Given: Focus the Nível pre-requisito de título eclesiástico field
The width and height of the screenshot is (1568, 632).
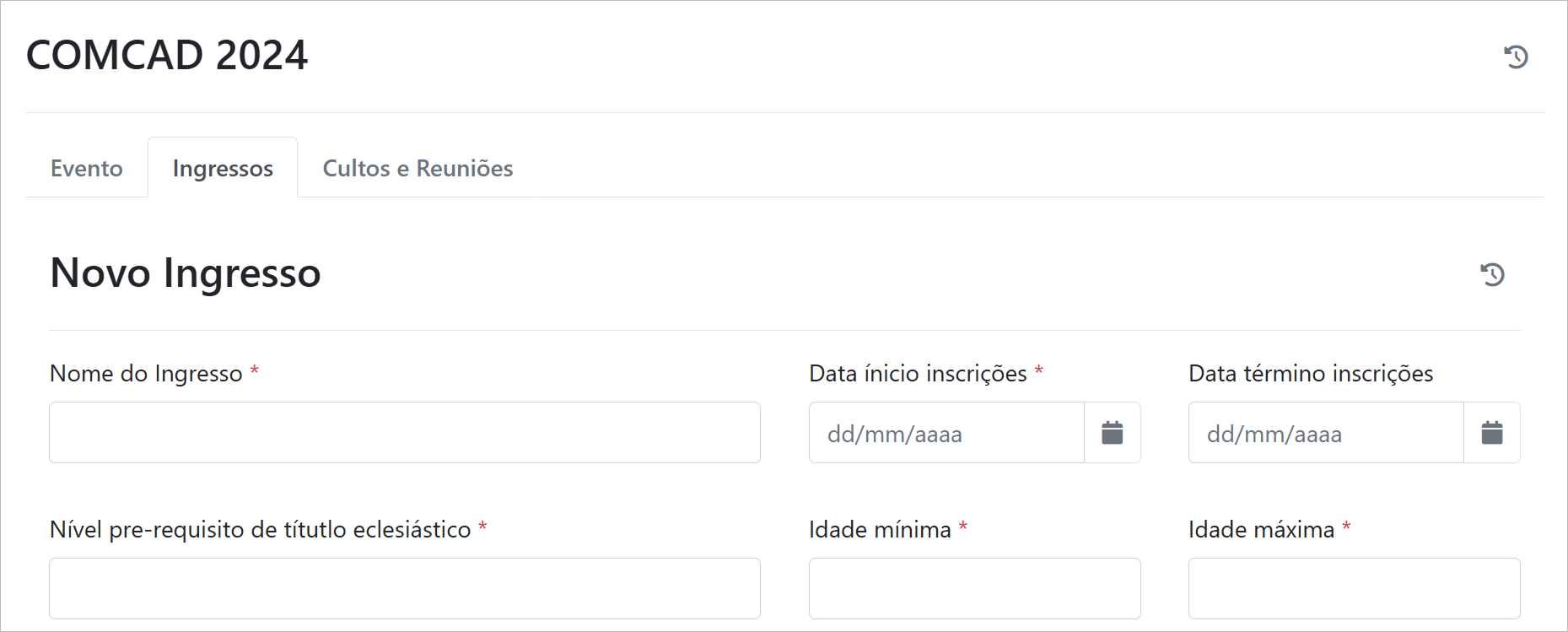Looking at the screenshot, I should coord(405,588).
